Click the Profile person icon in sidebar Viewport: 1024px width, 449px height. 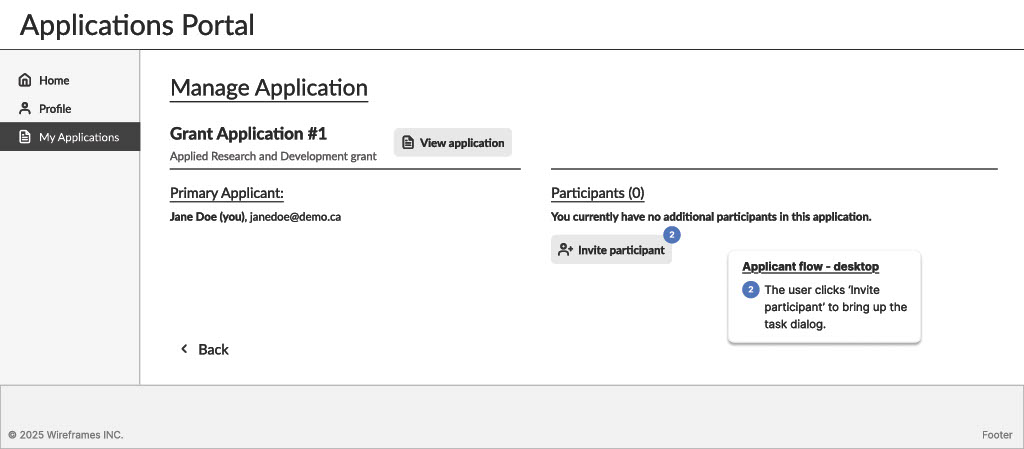point(25,108)
